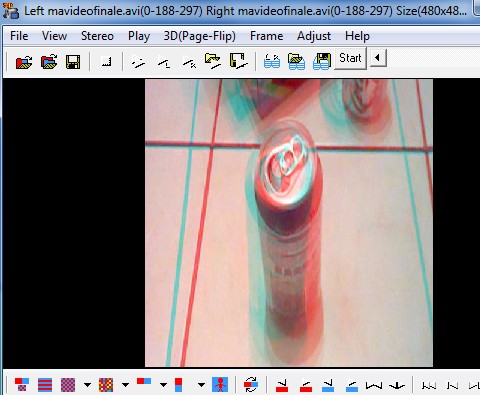Screen dimensions: 480x395
Task: Click the second red bar alignment icon
Action: point(306,385)
